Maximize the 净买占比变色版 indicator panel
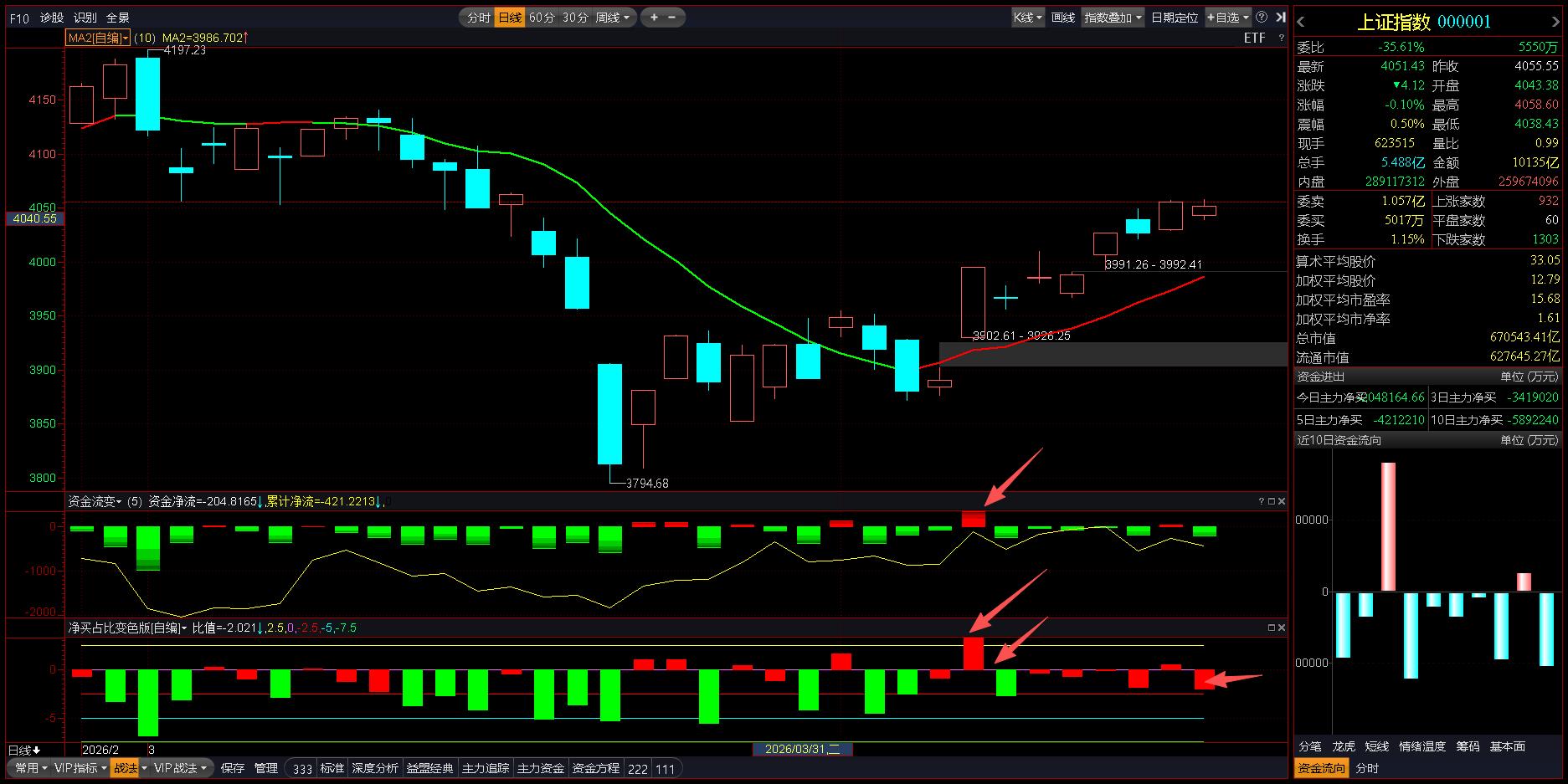Viewport: 1568px width, 784px height. click(1272, 628)
